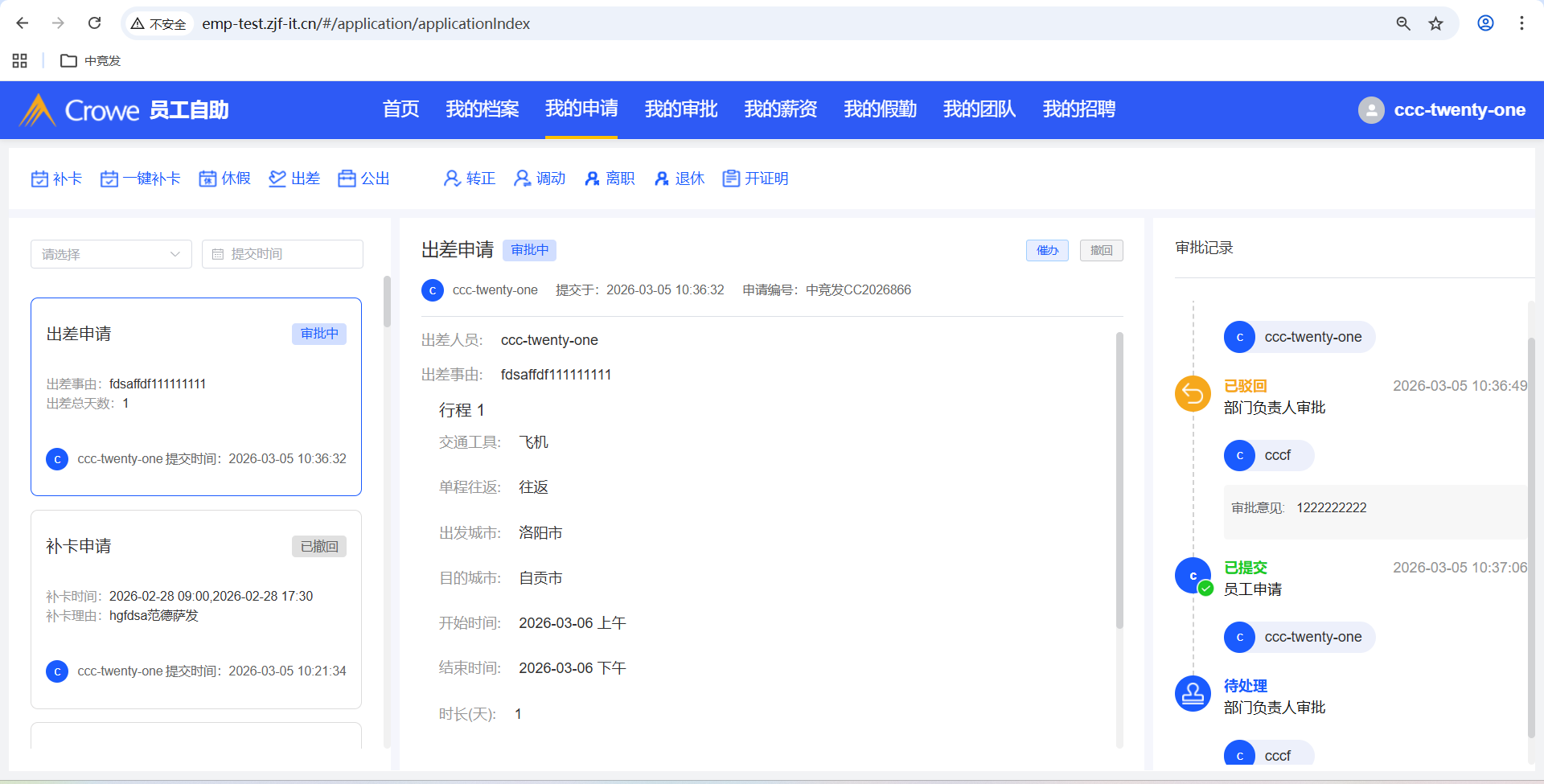
Task: Switch to the 我的审批 tab
Action: [x=681, y=109]
